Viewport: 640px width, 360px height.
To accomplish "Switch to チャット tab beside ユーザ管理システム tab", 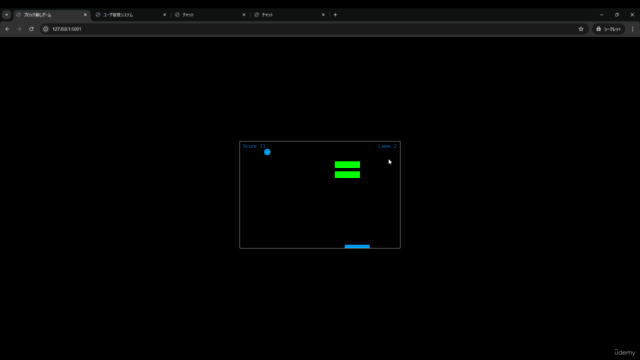I will [210, 15].
